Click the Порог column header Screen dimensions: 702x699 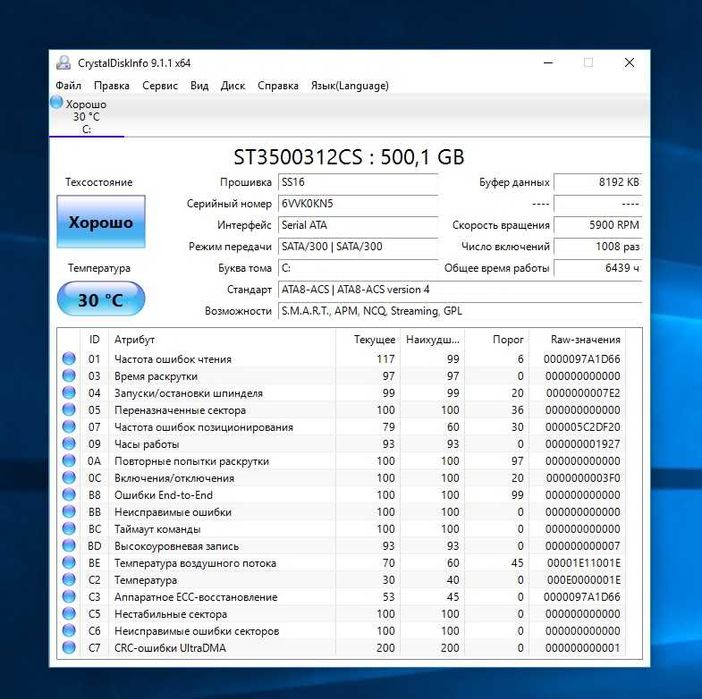coord(497,339)
